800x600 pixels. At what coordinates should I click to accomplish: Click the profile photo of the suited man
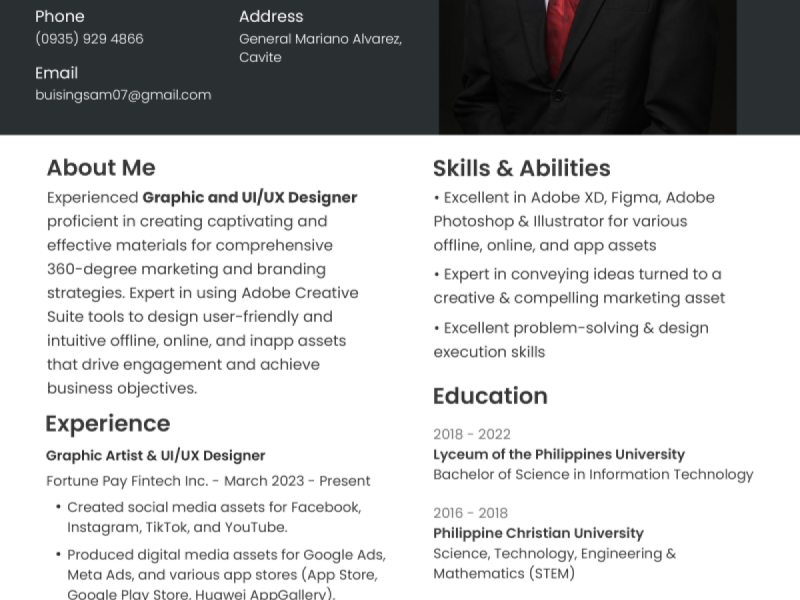coord(587,66)
